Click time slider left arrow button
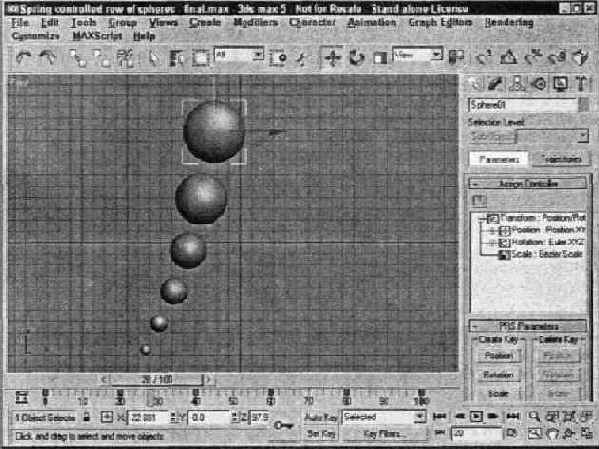 (x=105, y=380)
